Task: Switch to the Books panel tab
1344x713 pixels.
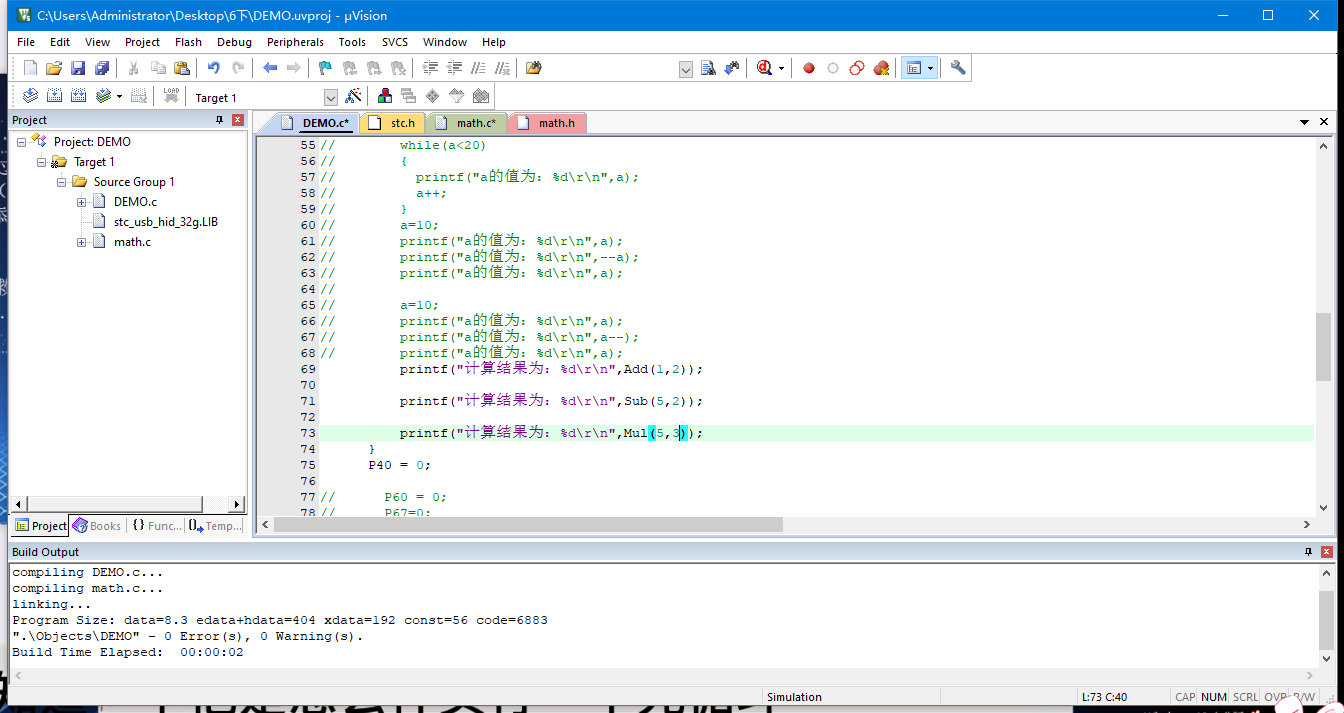Action: tap(97, 526)
